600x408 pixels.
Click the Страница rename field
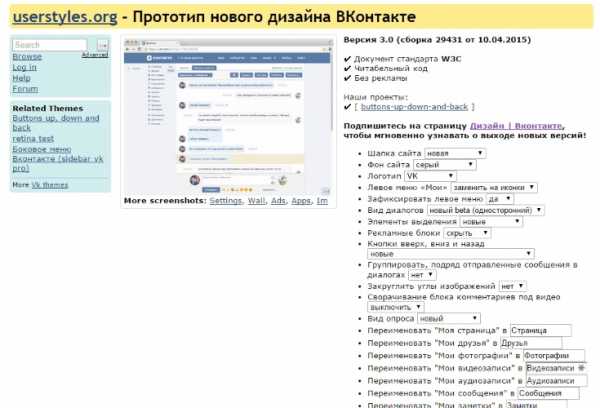coord(541,331)
